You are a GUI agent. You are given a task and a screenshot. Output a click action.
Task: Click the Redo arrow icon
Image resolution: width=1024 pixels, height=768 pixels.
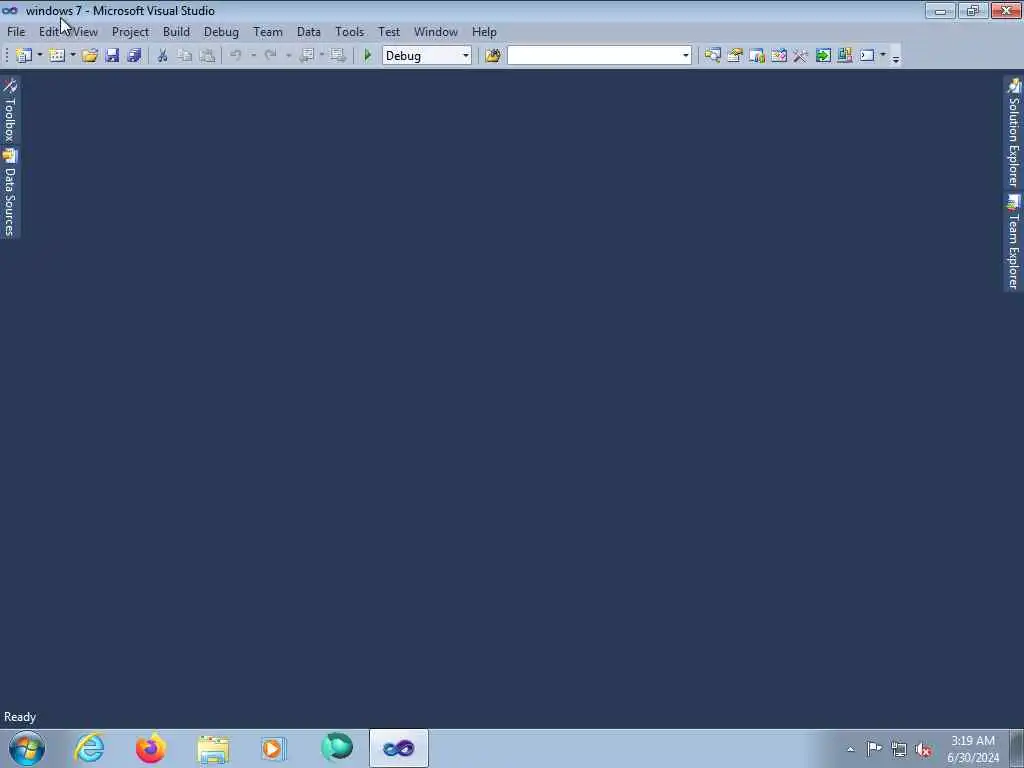tap(270, 56)
